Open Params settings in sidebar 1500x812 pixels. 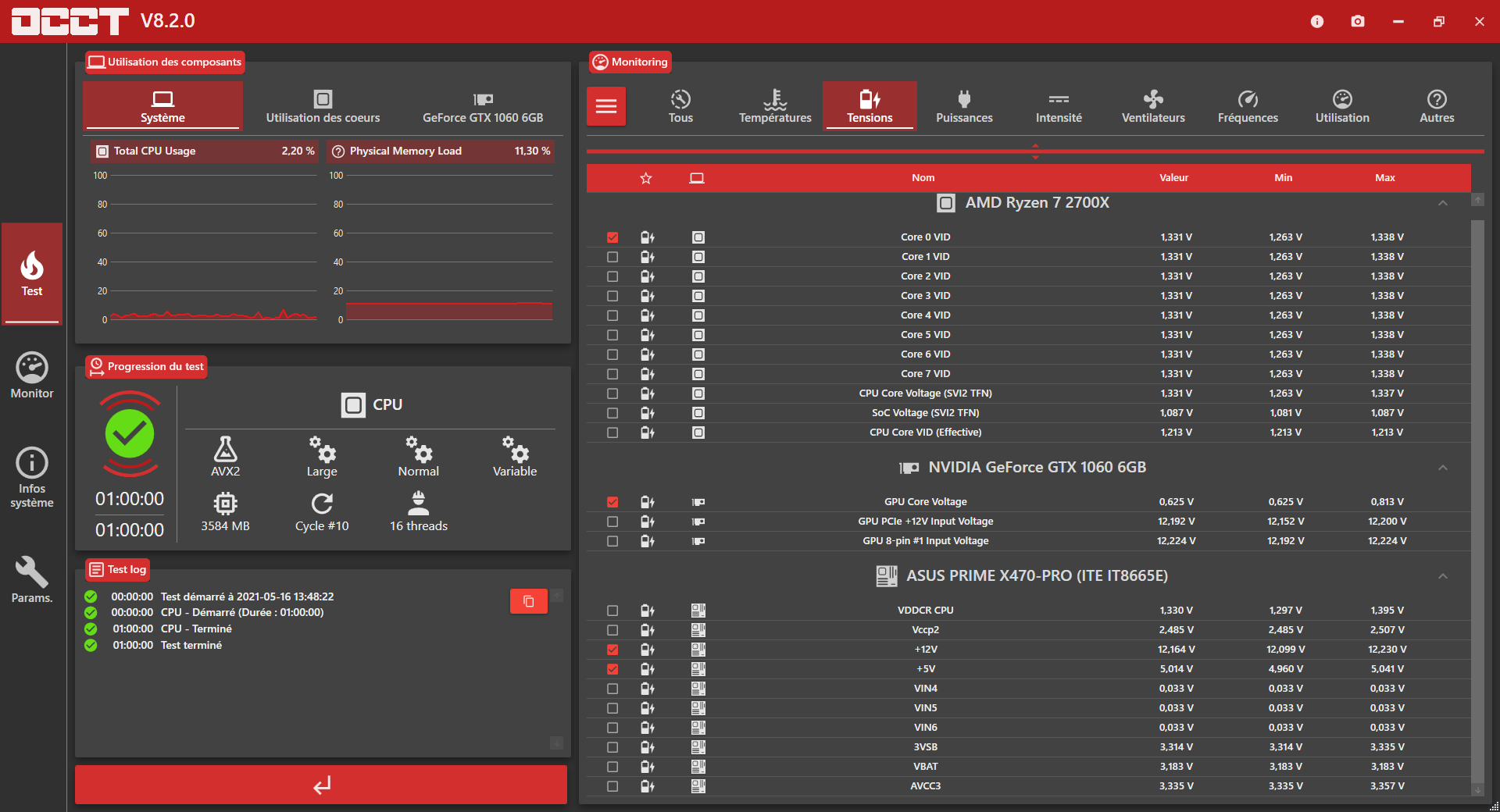click(32, 579)
